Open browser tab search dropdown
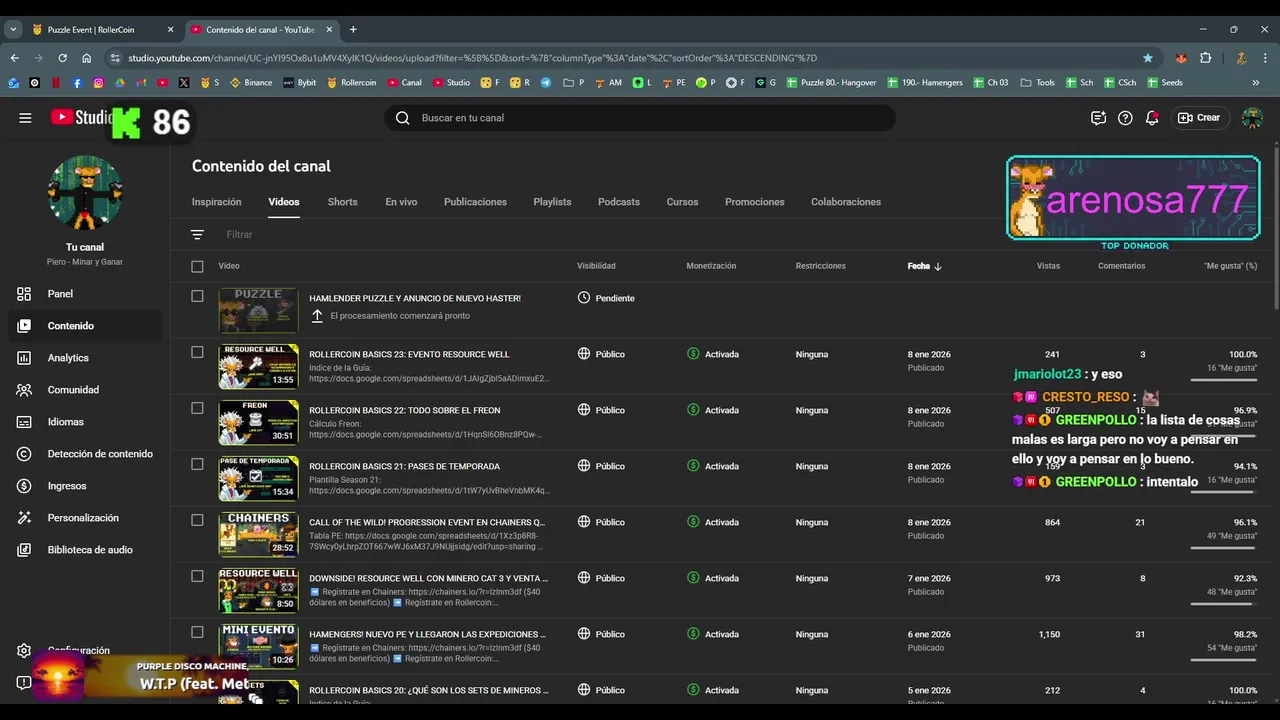The width and height of the screenshot is (1280, 720). (13, 30)
